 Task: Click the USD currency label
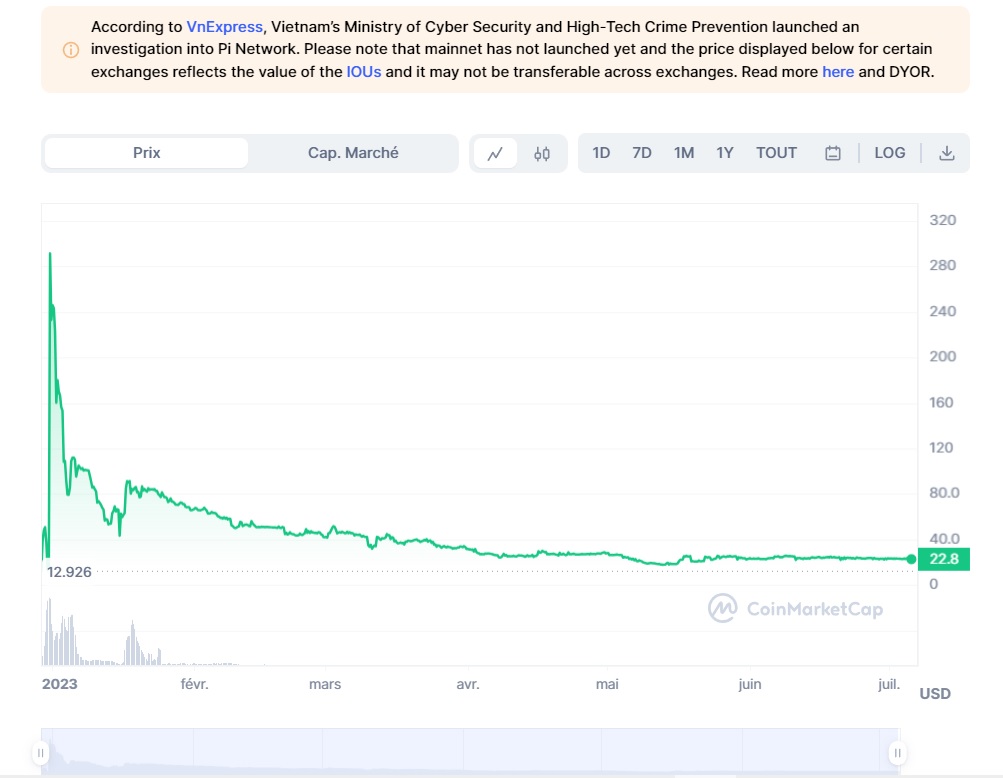click(935, 694)
